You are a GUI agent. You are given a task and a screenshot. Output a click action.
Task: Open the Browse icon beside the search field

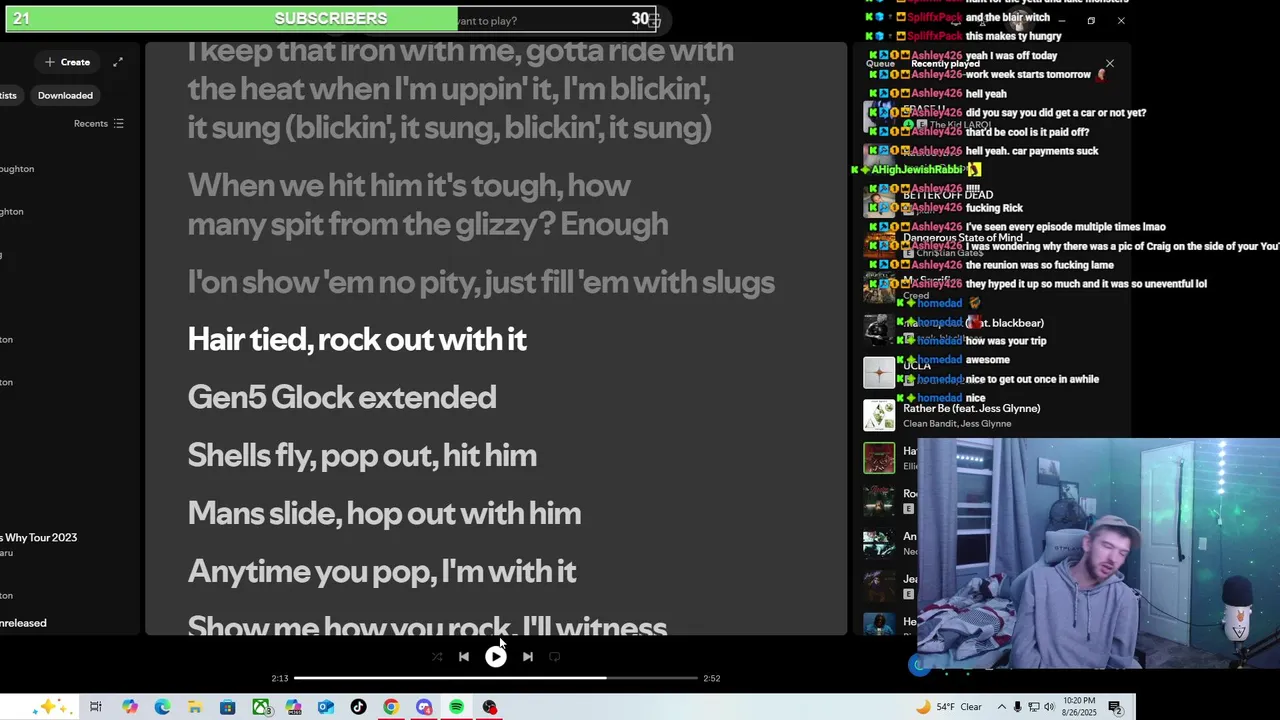[655, 20]
